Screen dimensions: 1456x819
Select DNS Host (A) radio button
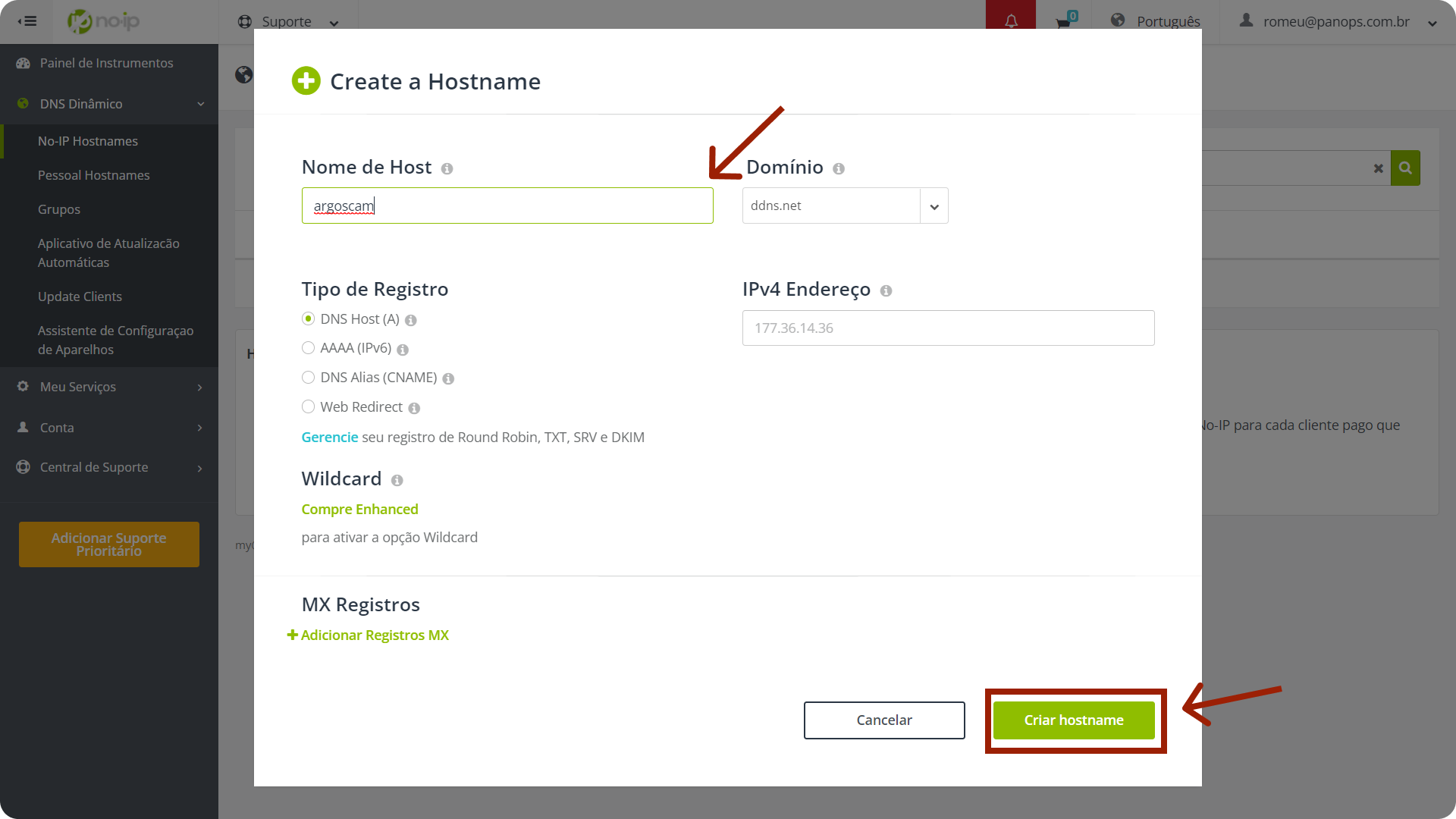pos(308,319)
